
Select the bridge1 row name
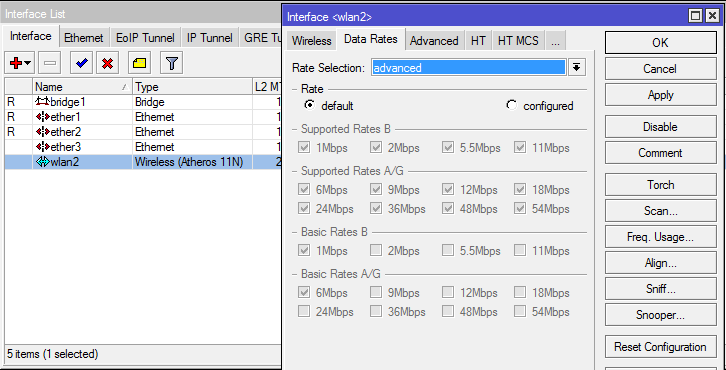coord(68,102)
